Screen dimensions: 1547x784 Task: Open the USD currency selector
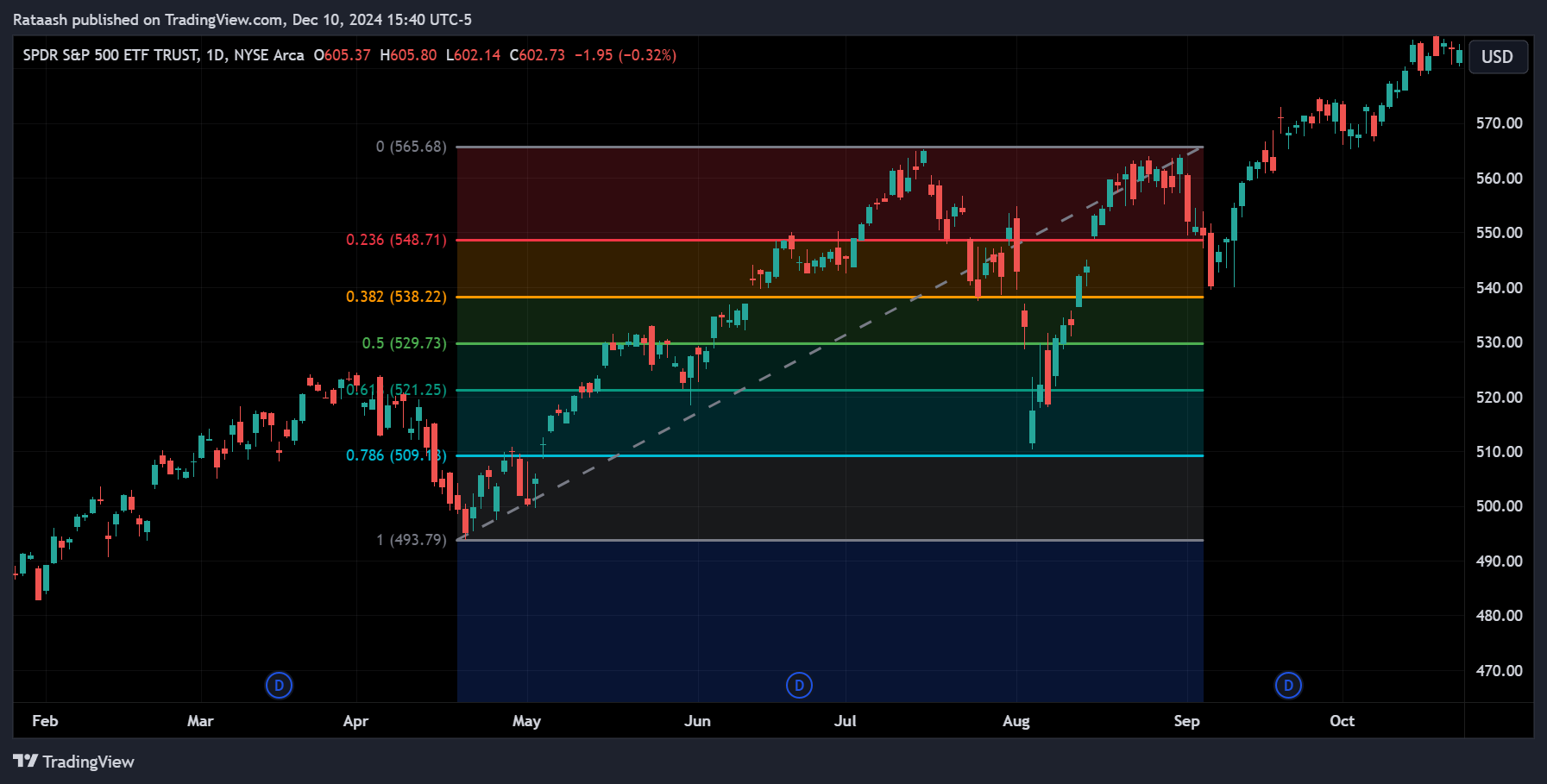point(1497,57)
